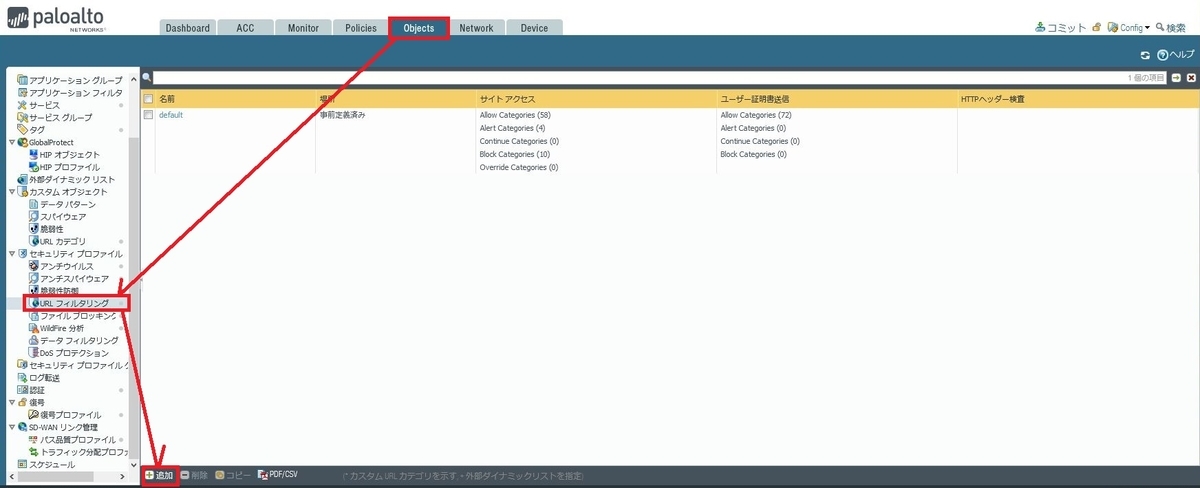
Task: Switch to the Monitor tab
Action: pos(302,28)
